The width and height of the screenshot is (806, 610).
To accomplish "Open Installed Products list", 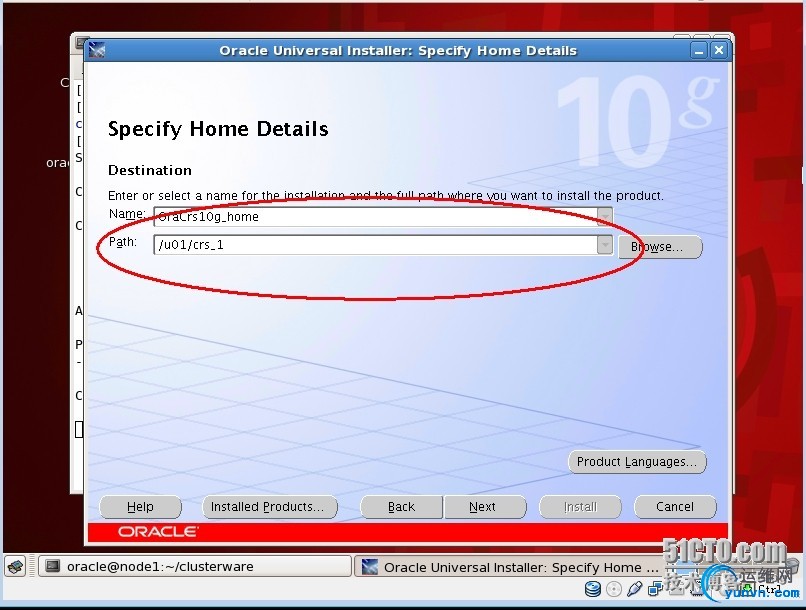I will [x=270, y=507].
